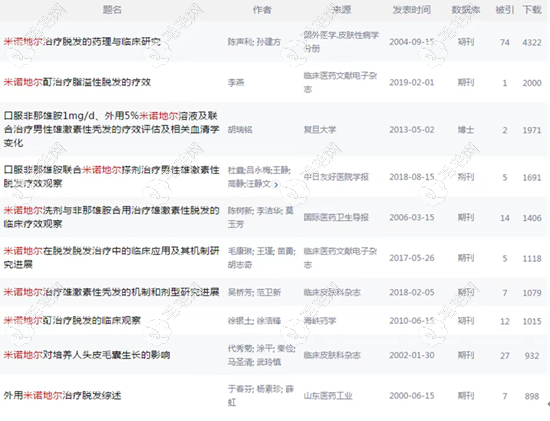Open source 国外医学.皮肤性病学分册

pos(341,42)
